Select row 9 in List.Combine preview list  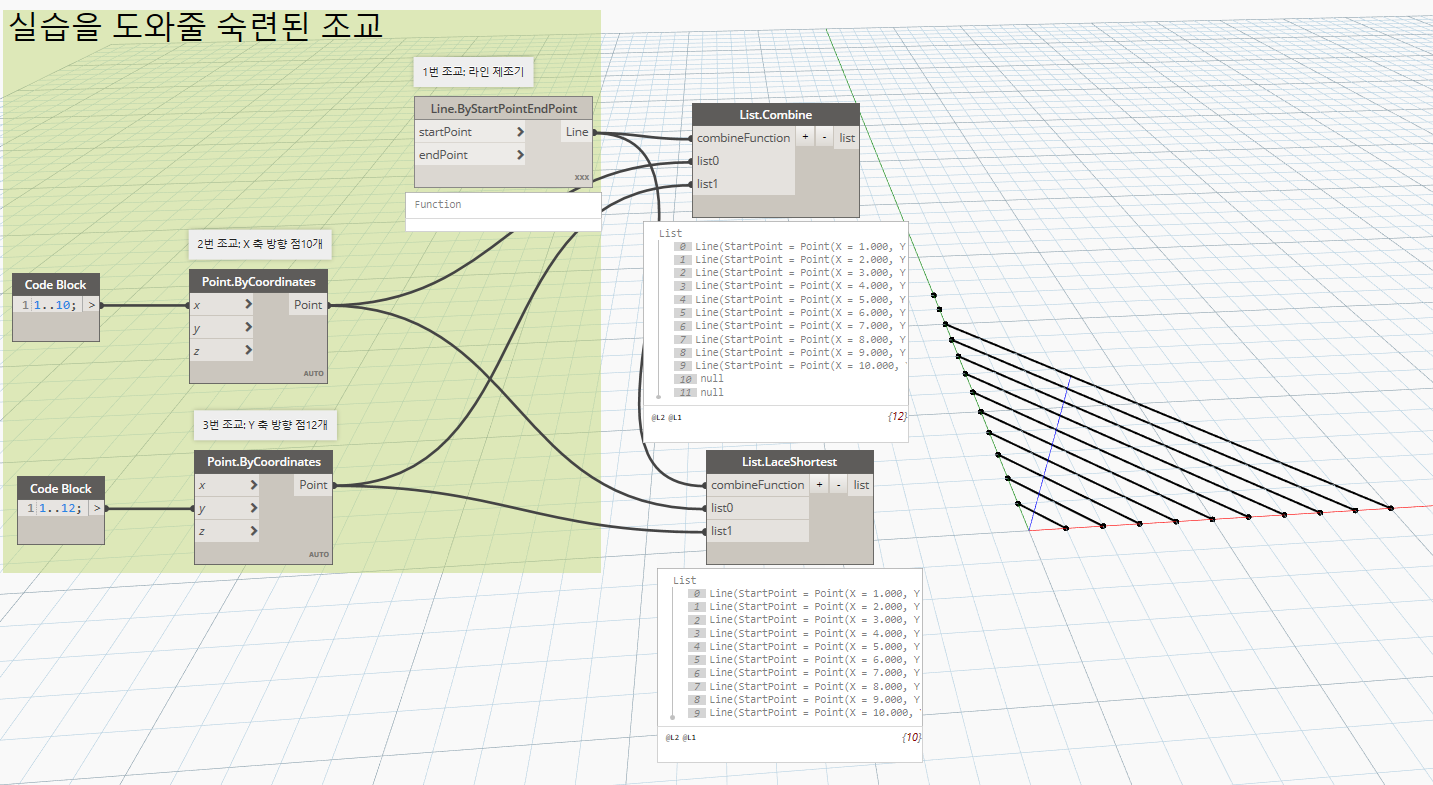point(790,365)
